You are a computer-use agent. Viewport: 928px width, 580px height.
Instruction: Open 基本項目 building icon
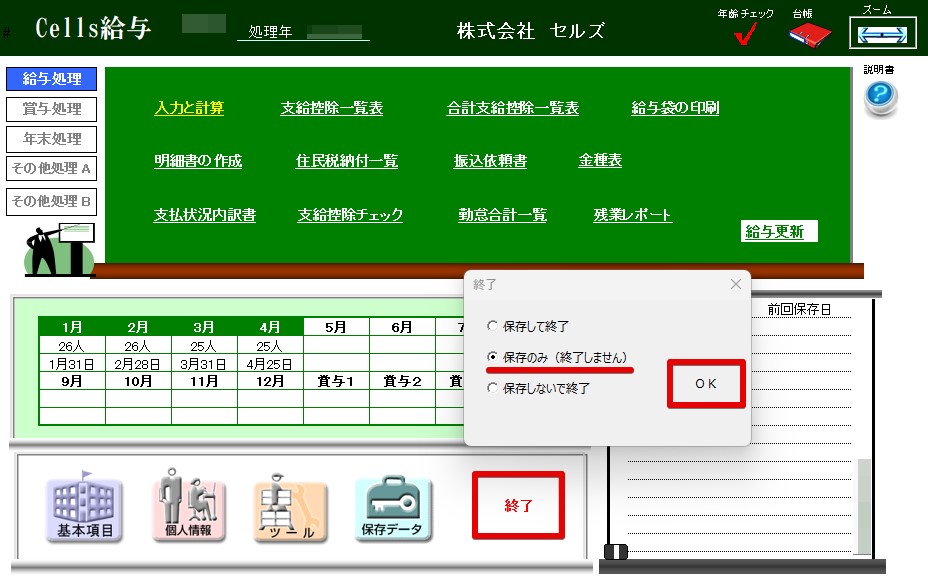pos(84,509)
